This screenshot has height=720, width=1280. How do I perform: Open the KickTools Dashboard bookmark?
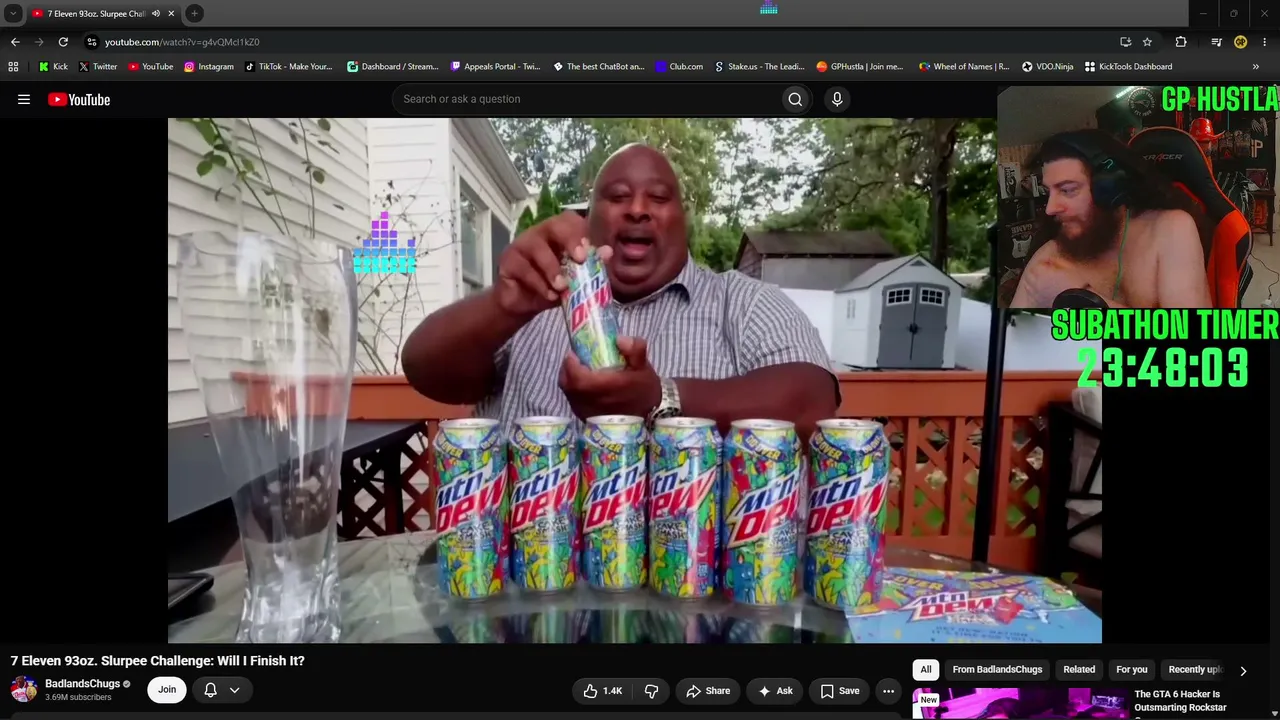(1128, 67)
